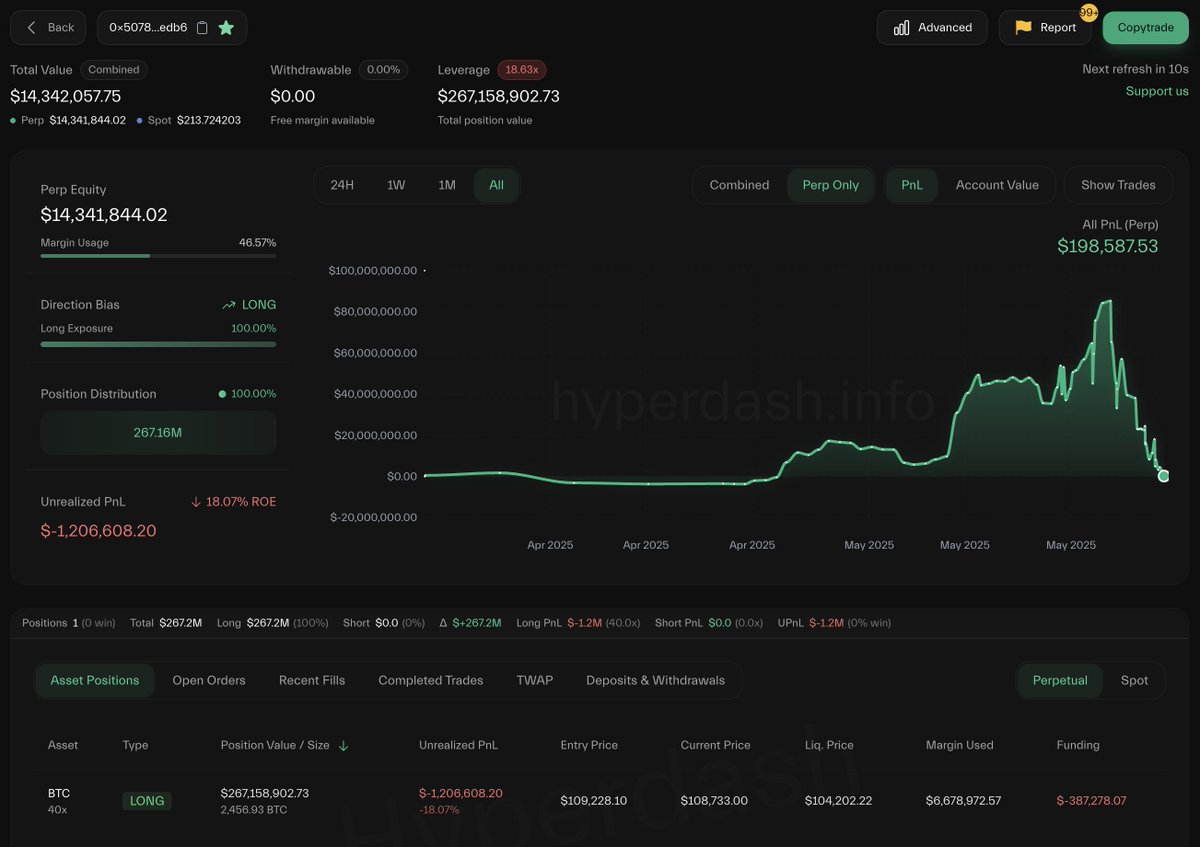Click the Perp green dot legend
The width and height of the screenshot is (1200, 847).
pos(13,120)
